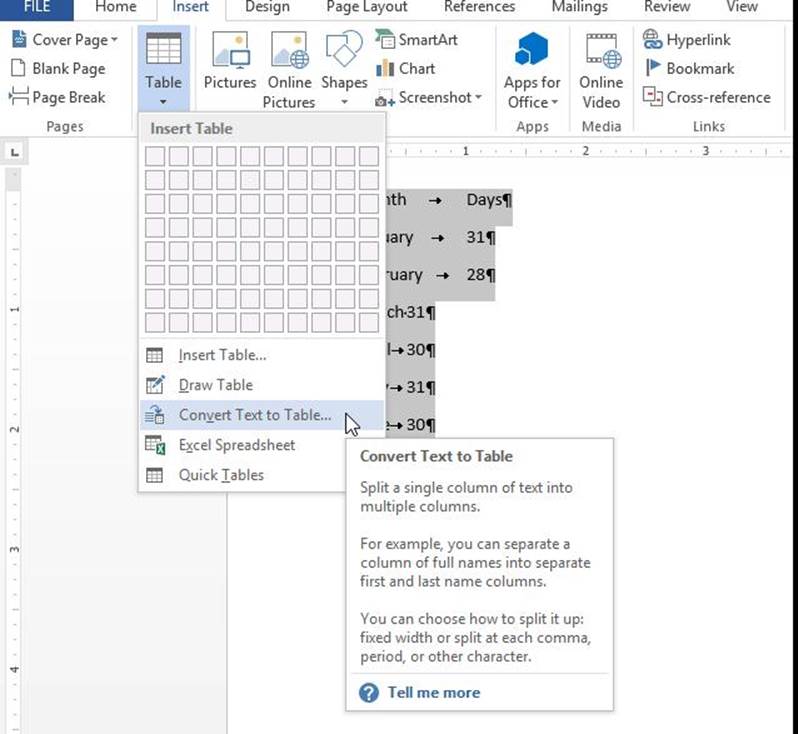Choose Convert Text to Table menu item
Viewport: 798px width, 734px height.
click(x=254, y=415)
